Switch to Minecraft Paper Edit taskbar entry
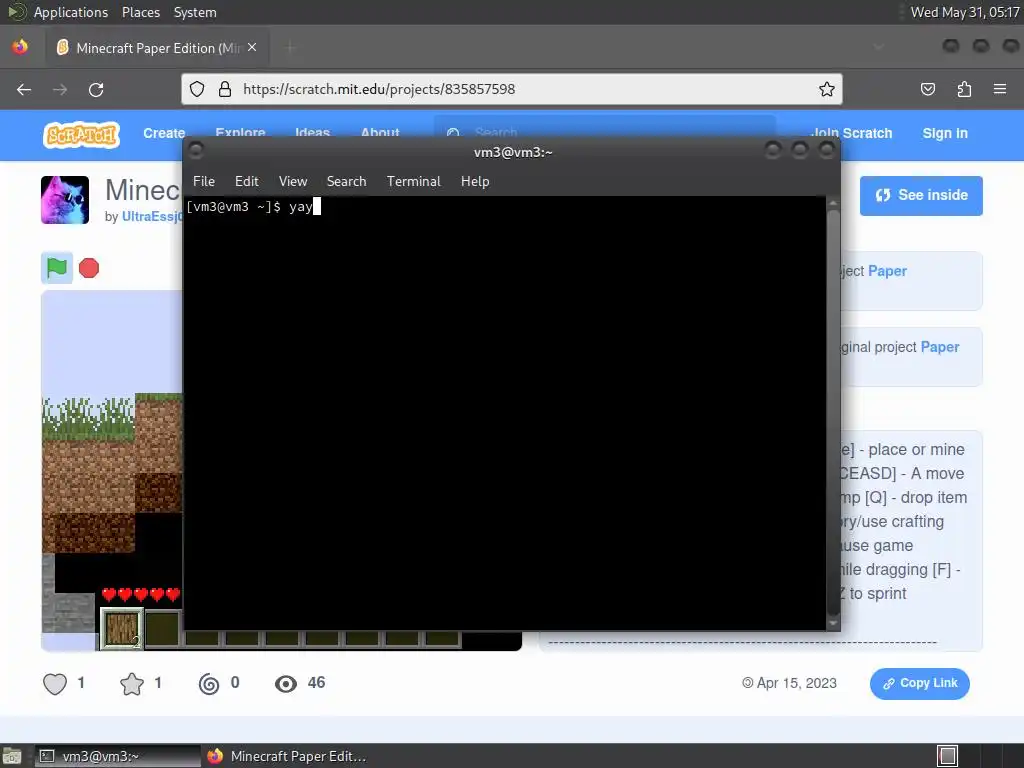The width and height of the screenshot is (1024, 768). coord(287,756)
